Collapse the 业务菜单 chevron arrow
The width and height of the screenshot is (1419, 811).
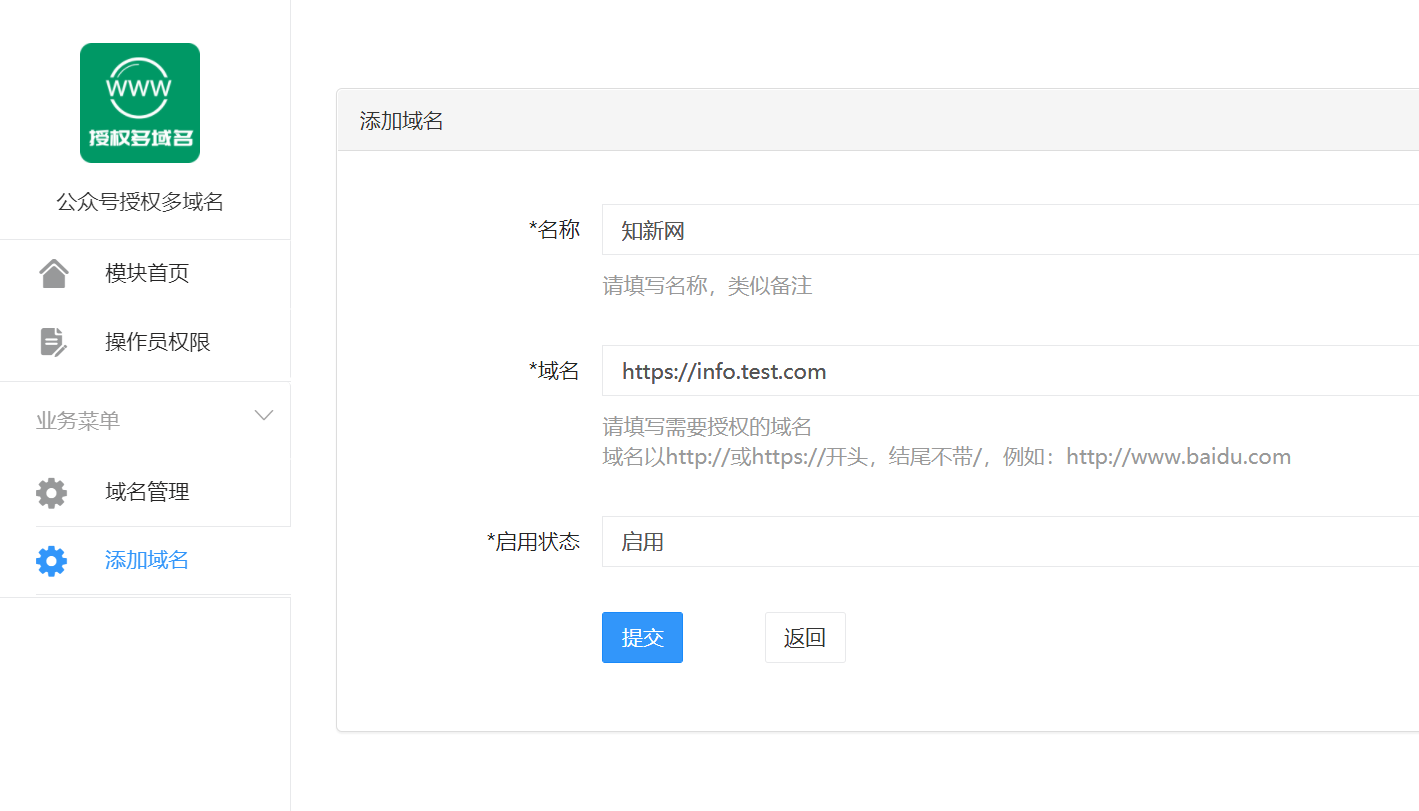point(264,415)
